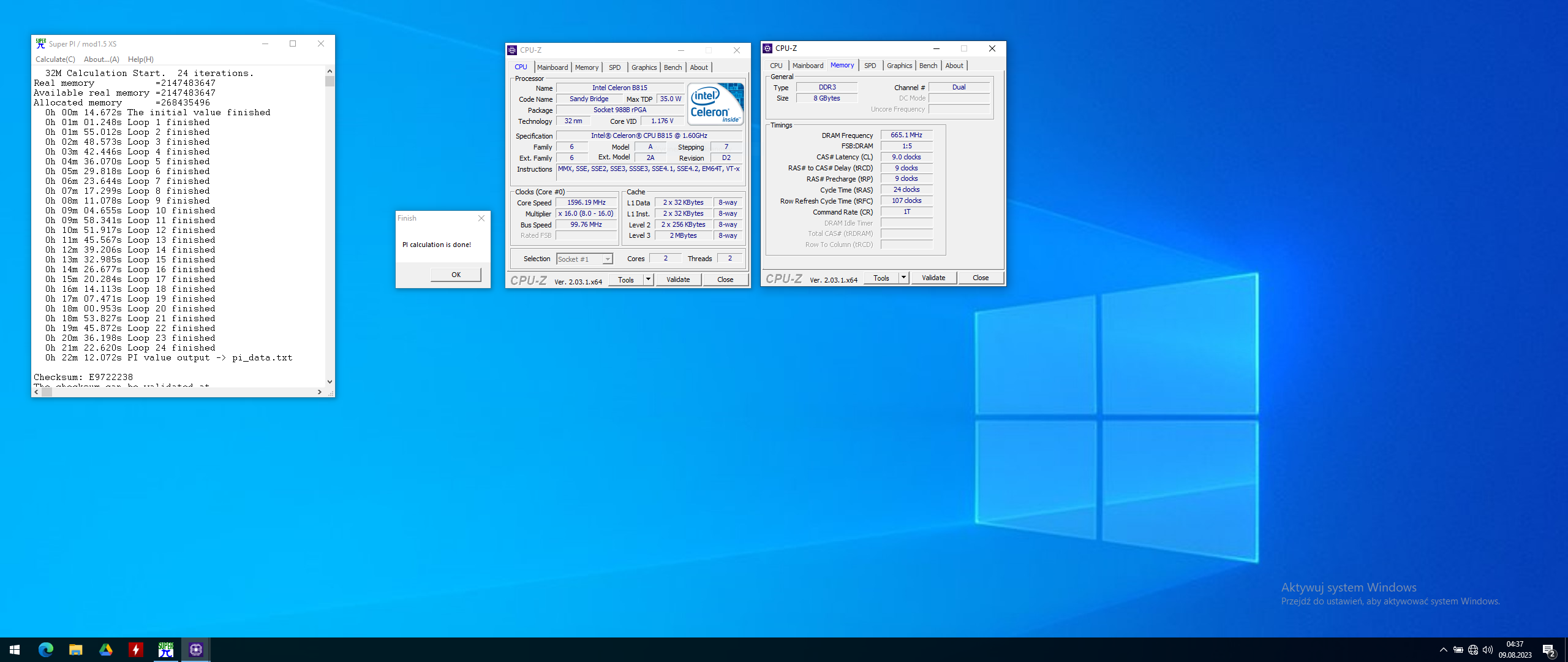Close the Finish dialog with the X
The image size is (1568, 662).
click(x=481, y=218)
